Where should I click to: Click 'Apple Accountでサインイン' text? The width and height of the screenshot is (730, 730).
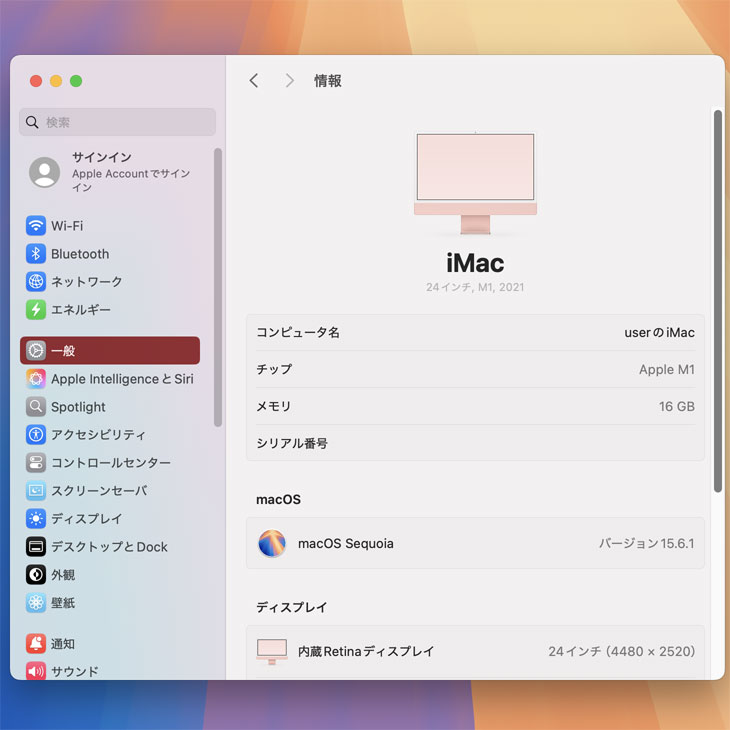131,180
